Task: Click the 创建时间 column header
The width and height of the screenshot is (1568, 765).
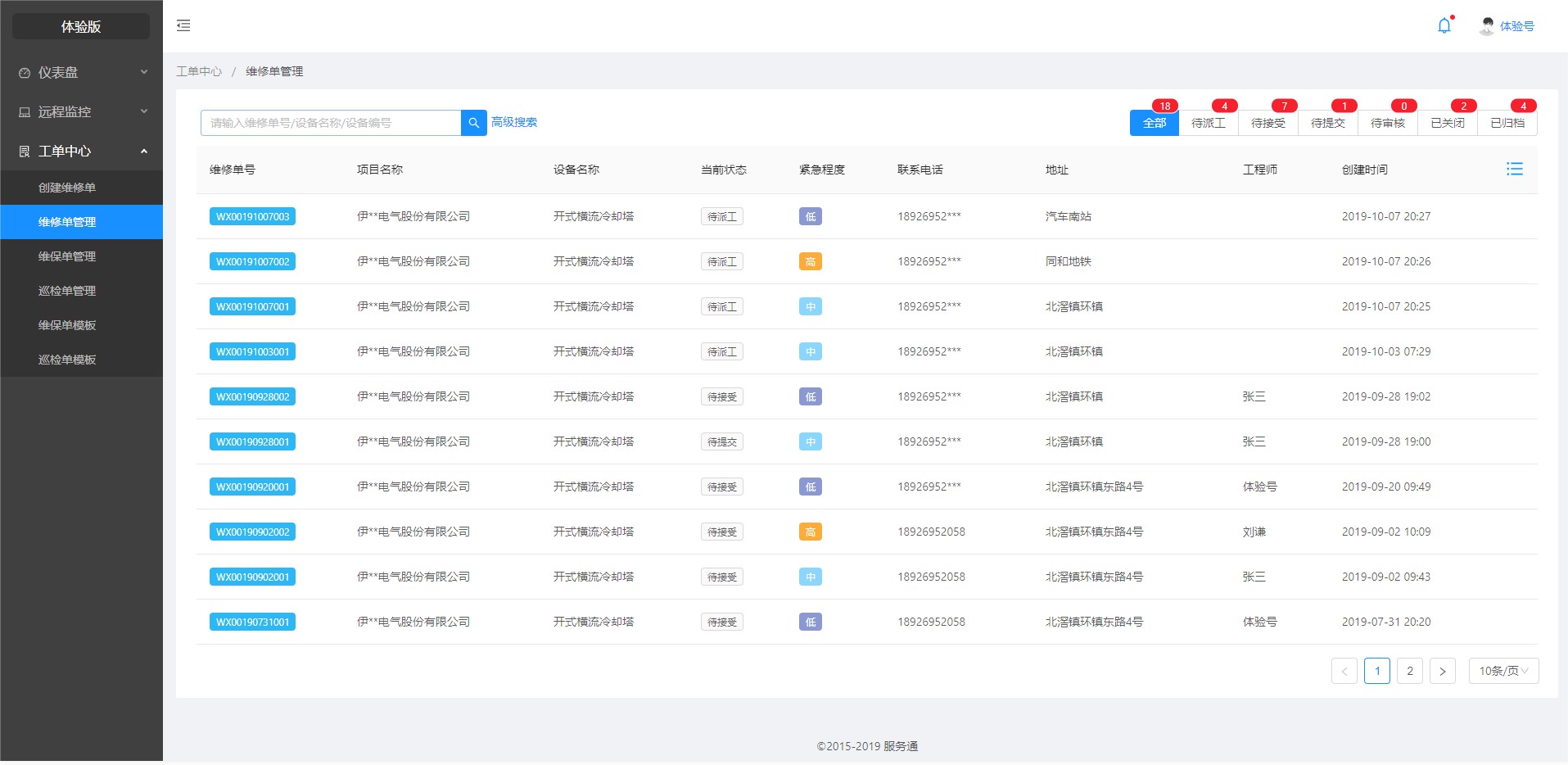Action: (x=1365, y=170)
